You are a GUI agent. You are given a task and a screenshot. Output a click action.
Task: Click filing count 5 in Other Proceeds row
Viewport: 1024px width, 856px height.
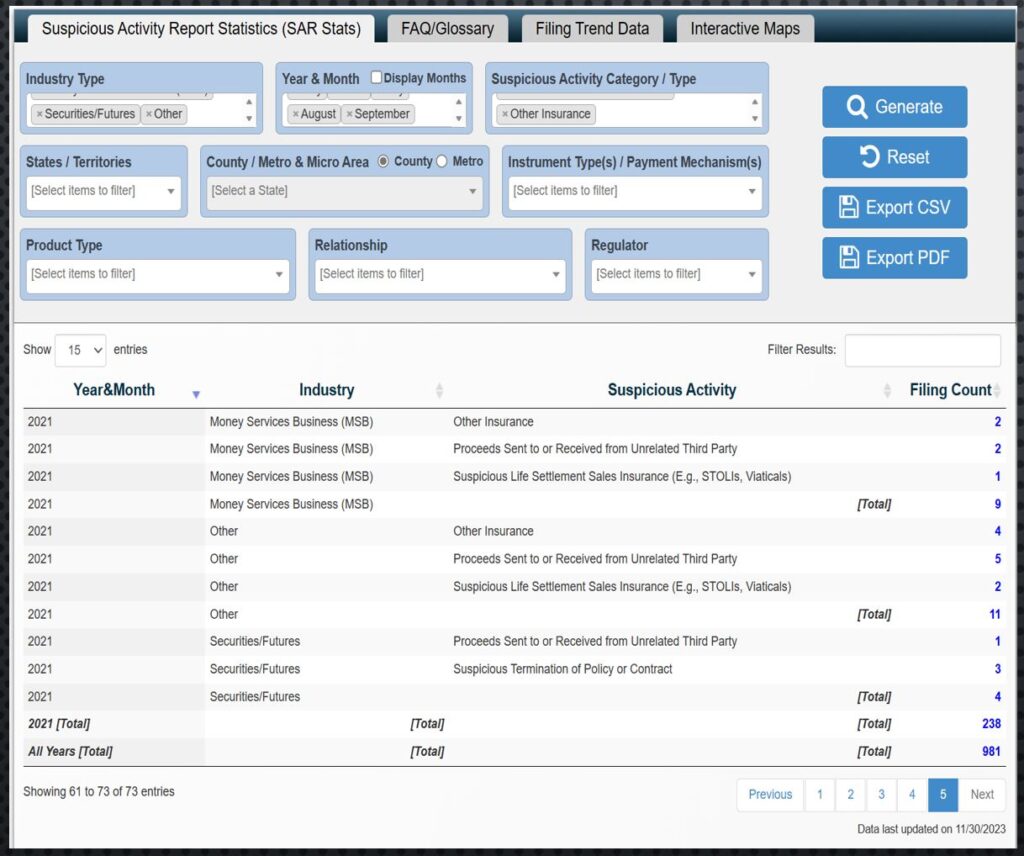997,559
